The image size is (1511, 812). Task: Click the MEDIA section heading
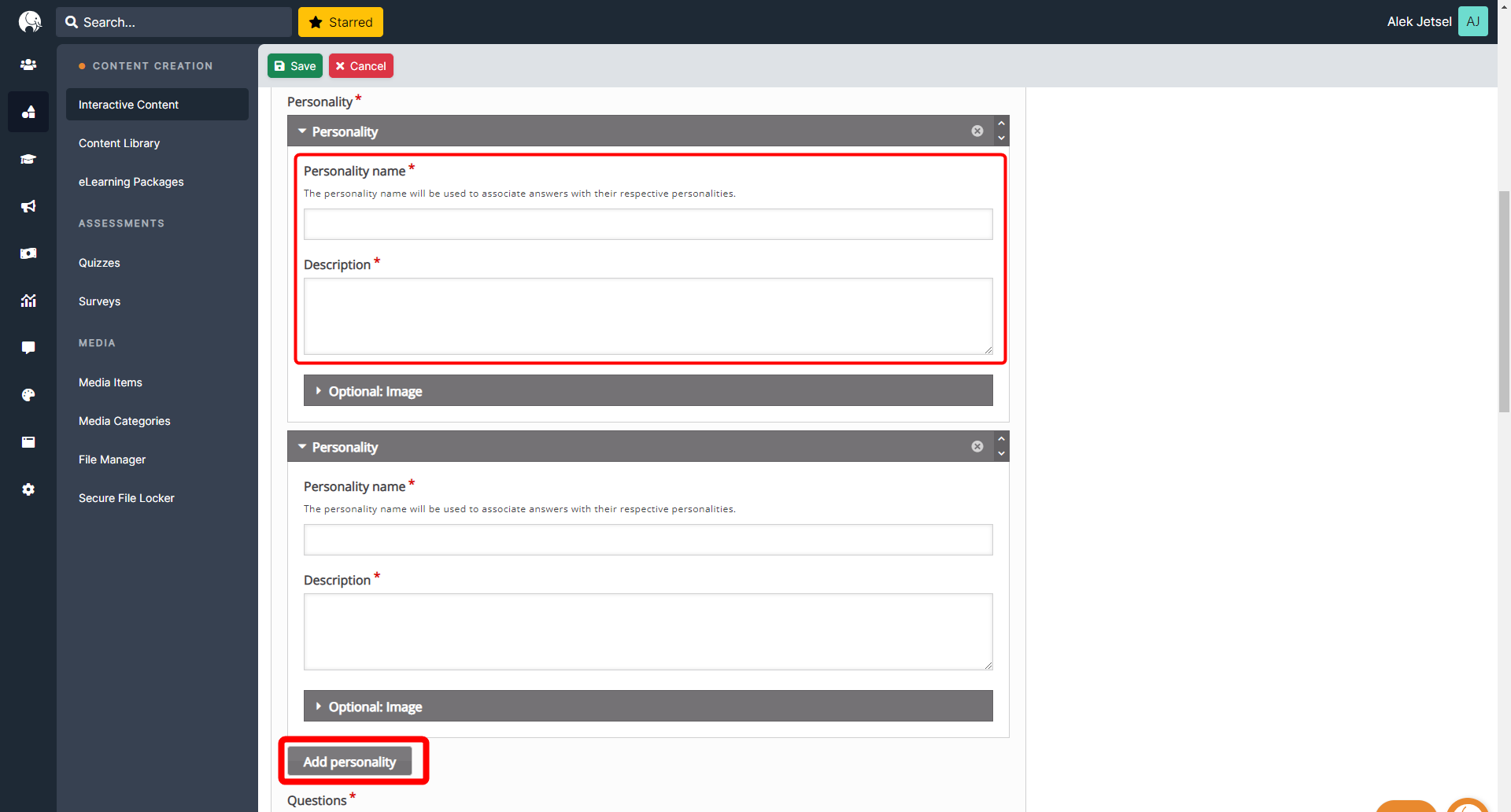[97, 343]
